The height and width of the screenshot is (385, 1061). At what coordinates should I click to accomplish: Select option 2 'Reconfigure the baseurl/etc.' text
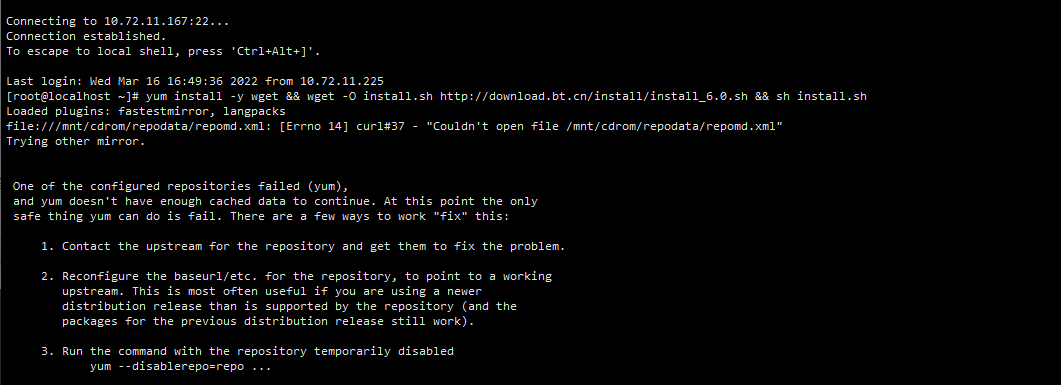click(296, 276)
